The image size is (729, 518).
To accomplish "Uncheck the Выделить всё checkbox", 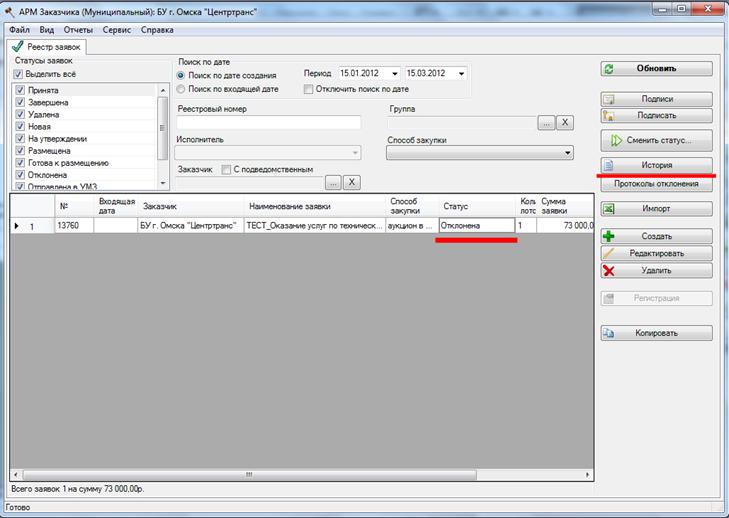I will pyautogui.click(x=18, y=74).
